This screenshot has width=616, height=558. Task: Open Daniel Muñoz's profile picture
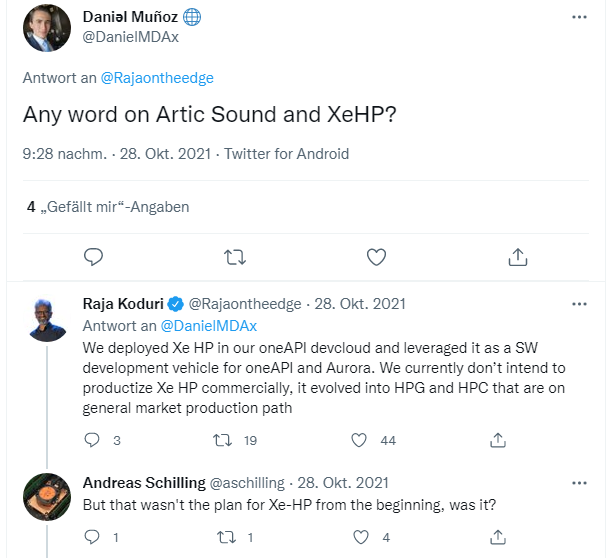[46, 28]
